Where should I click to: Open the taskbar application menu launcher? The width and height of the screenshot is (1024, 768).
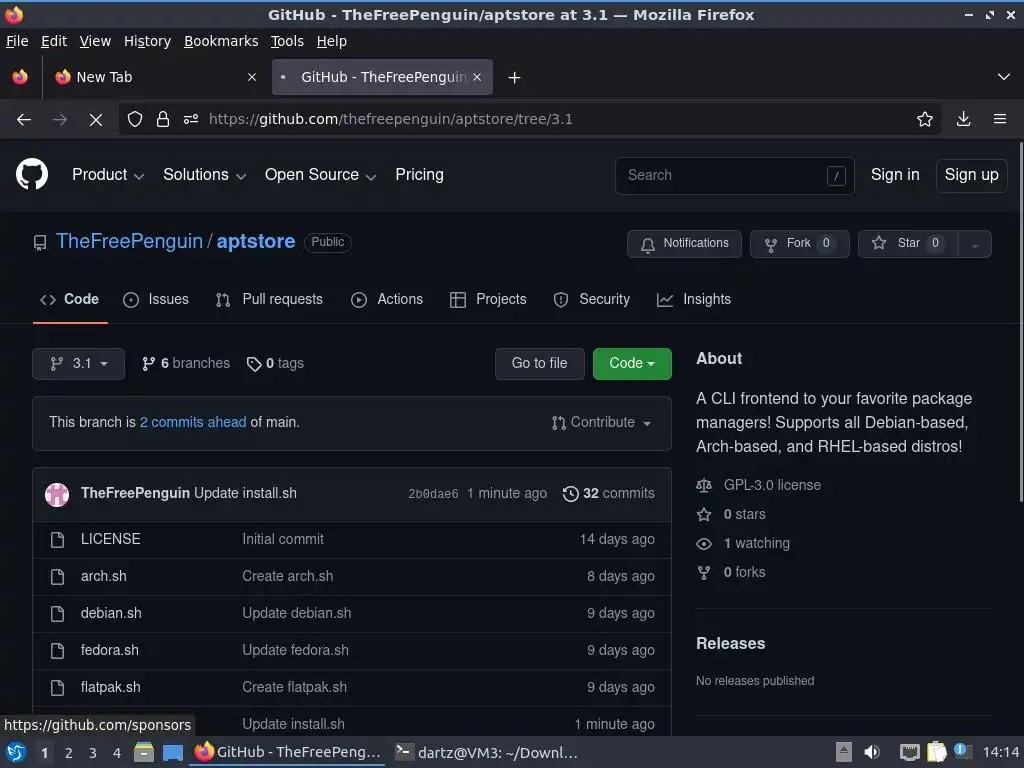click(x=16, y=752)
